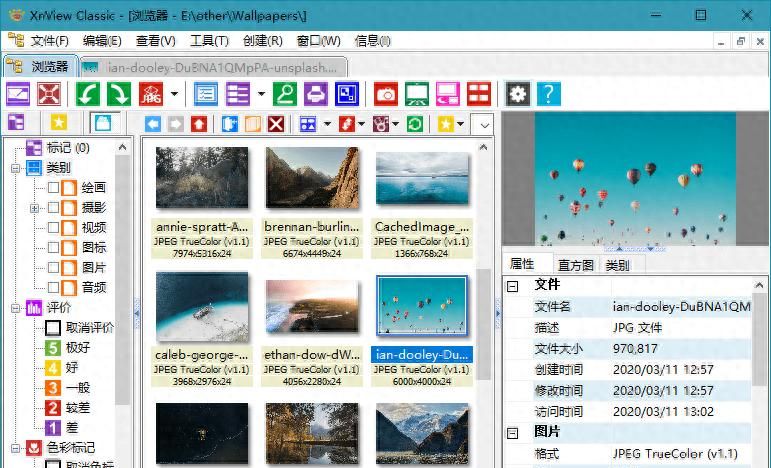Select the 2 较差 rating
The width and height of the screenshot is (771, 468).
(68, 408)
